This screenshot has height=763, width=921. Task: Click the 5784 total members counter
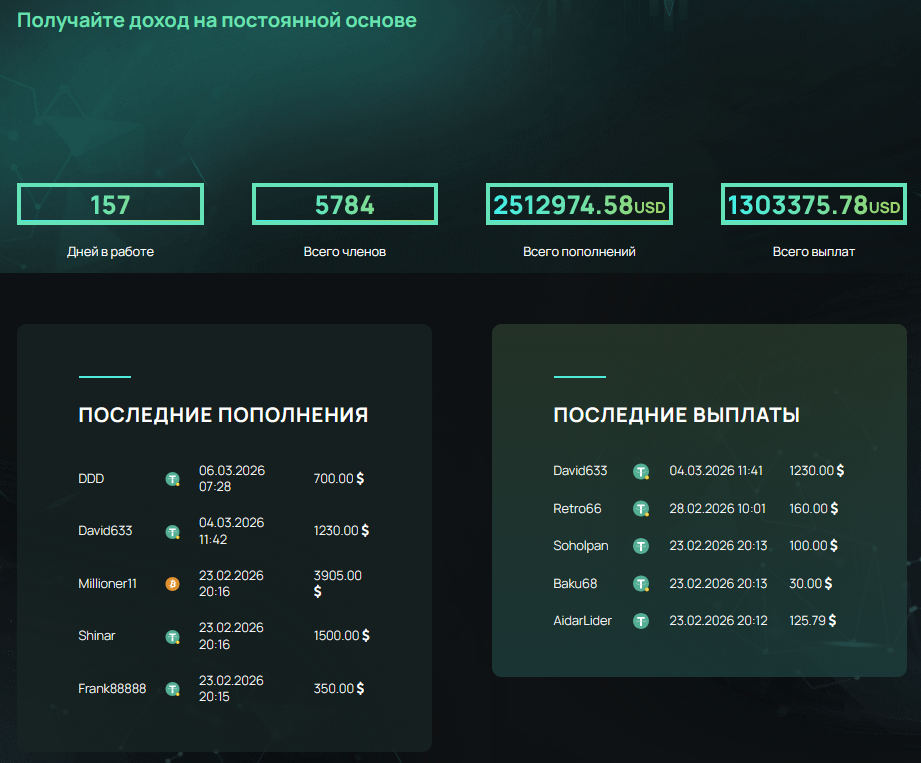tap(345, 204)
